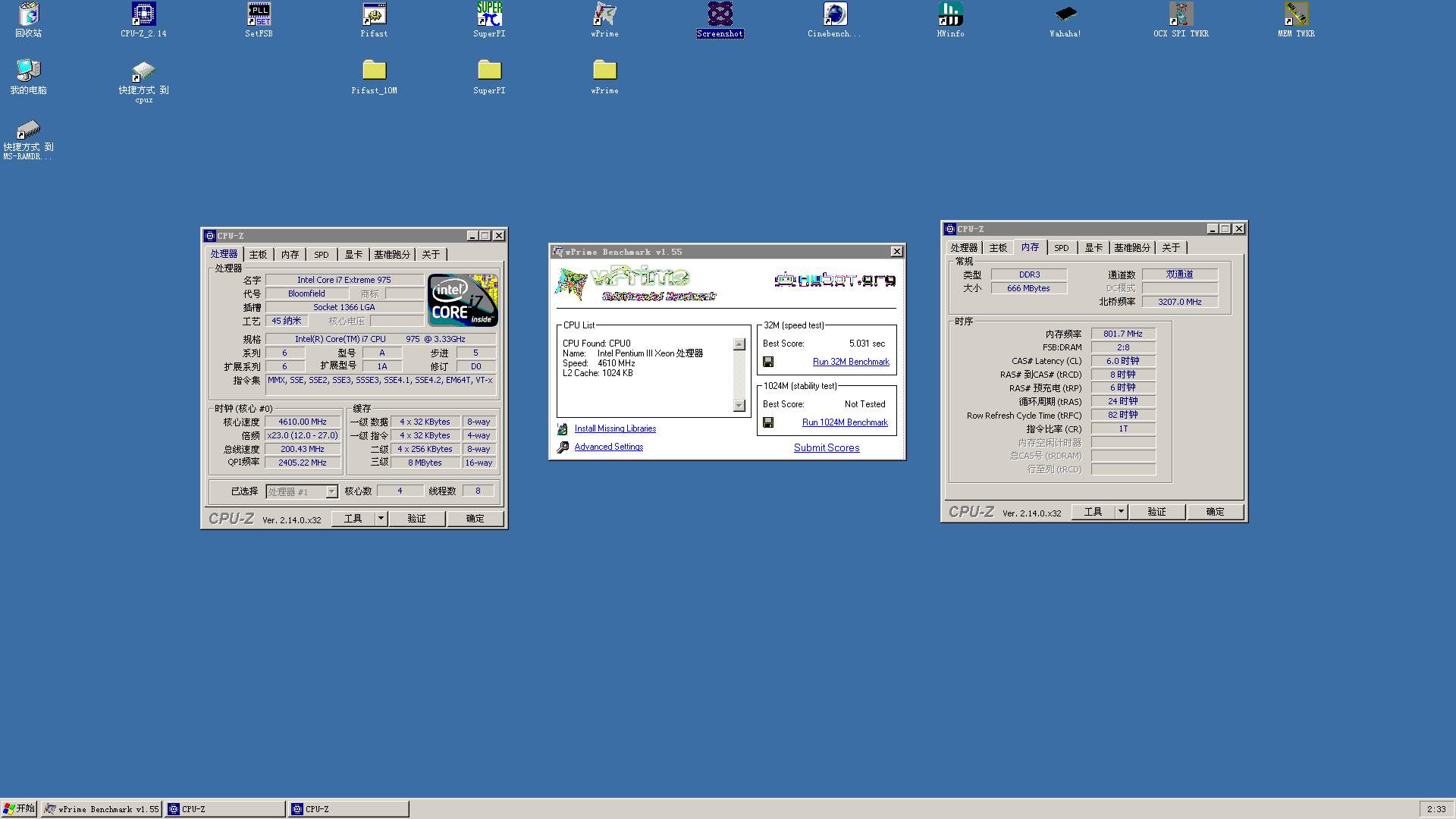The height and width of the screenshot is (819, 1456).
Task: Open the OCX SPI TWKR icon
Action: tap(1181, 20)
